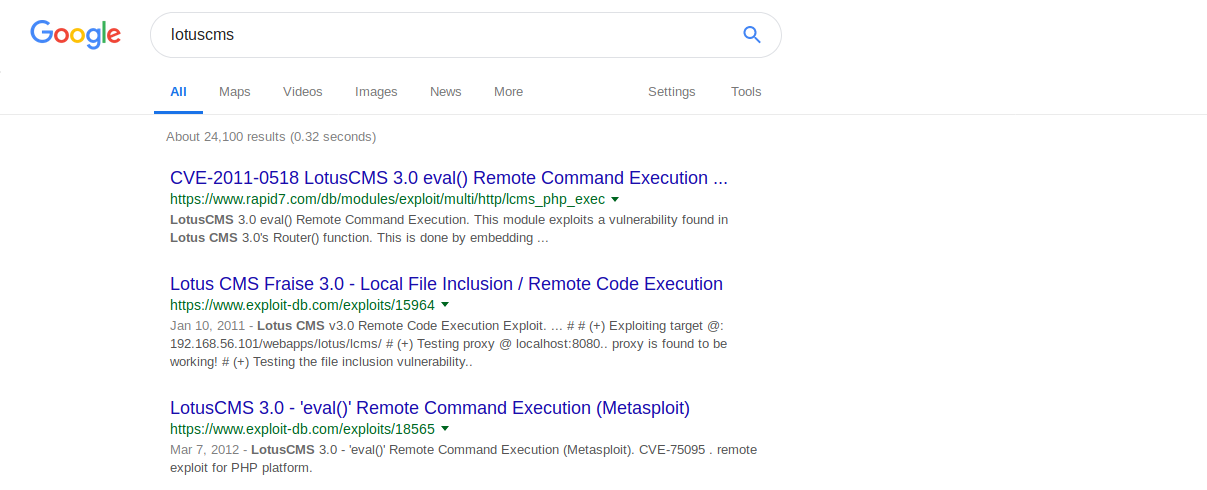Click the rapid7.com green URL text
Image resolution: width=1207 pixels, height=490 pixels.
click(387, 199)
